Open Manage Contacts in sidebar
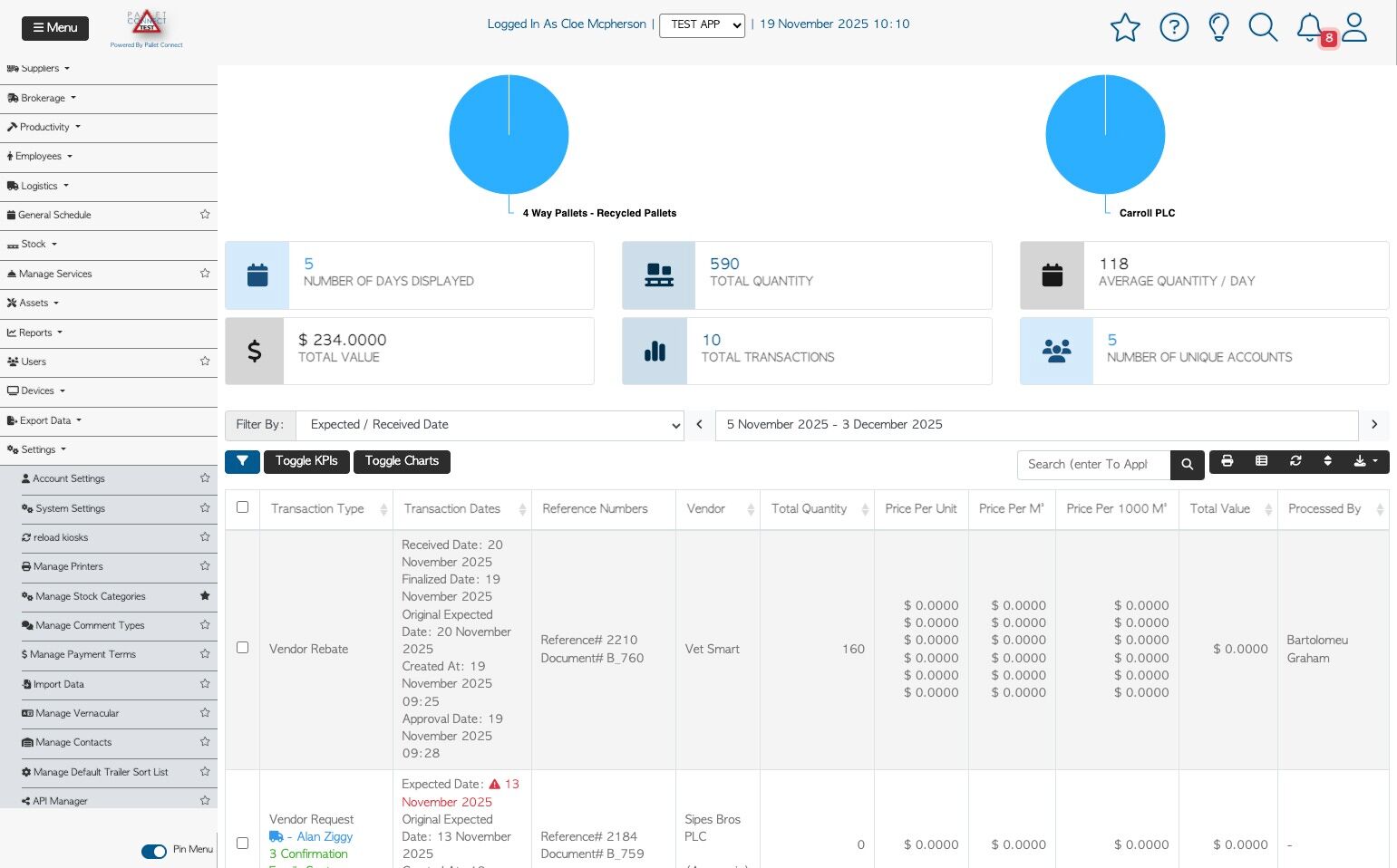 point(67,742)
